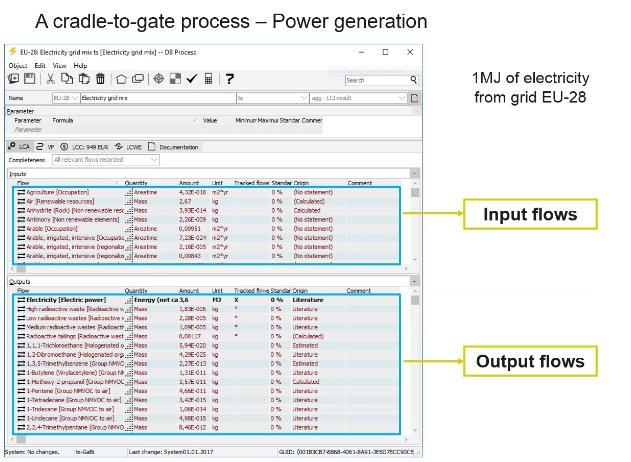Open the View menu
The width and height of the screenshot is (631, 462).
coord(60,65)
